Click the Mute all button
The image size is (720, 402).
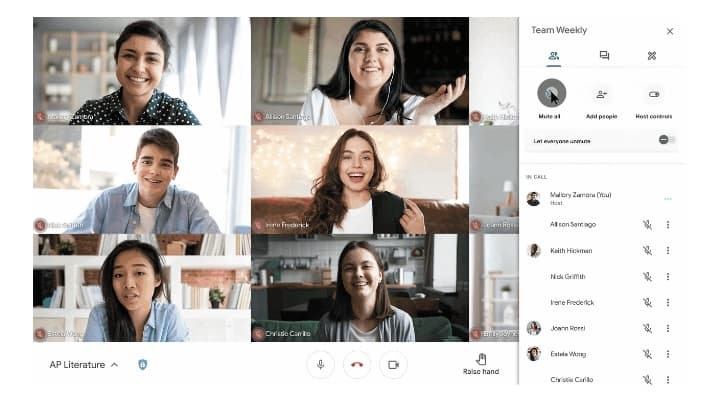click(x=551, y=93)
